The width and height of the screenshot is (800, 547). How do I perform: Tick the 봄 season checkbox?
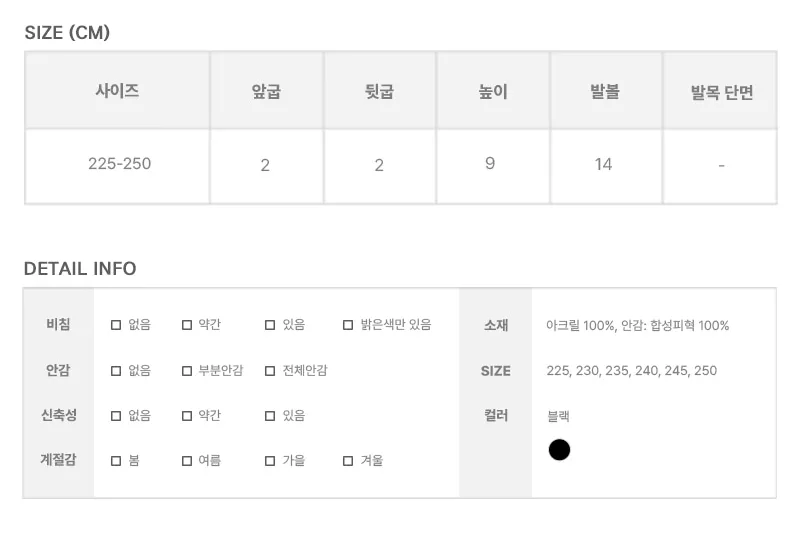pyautogui.click(x=116, y=461)
